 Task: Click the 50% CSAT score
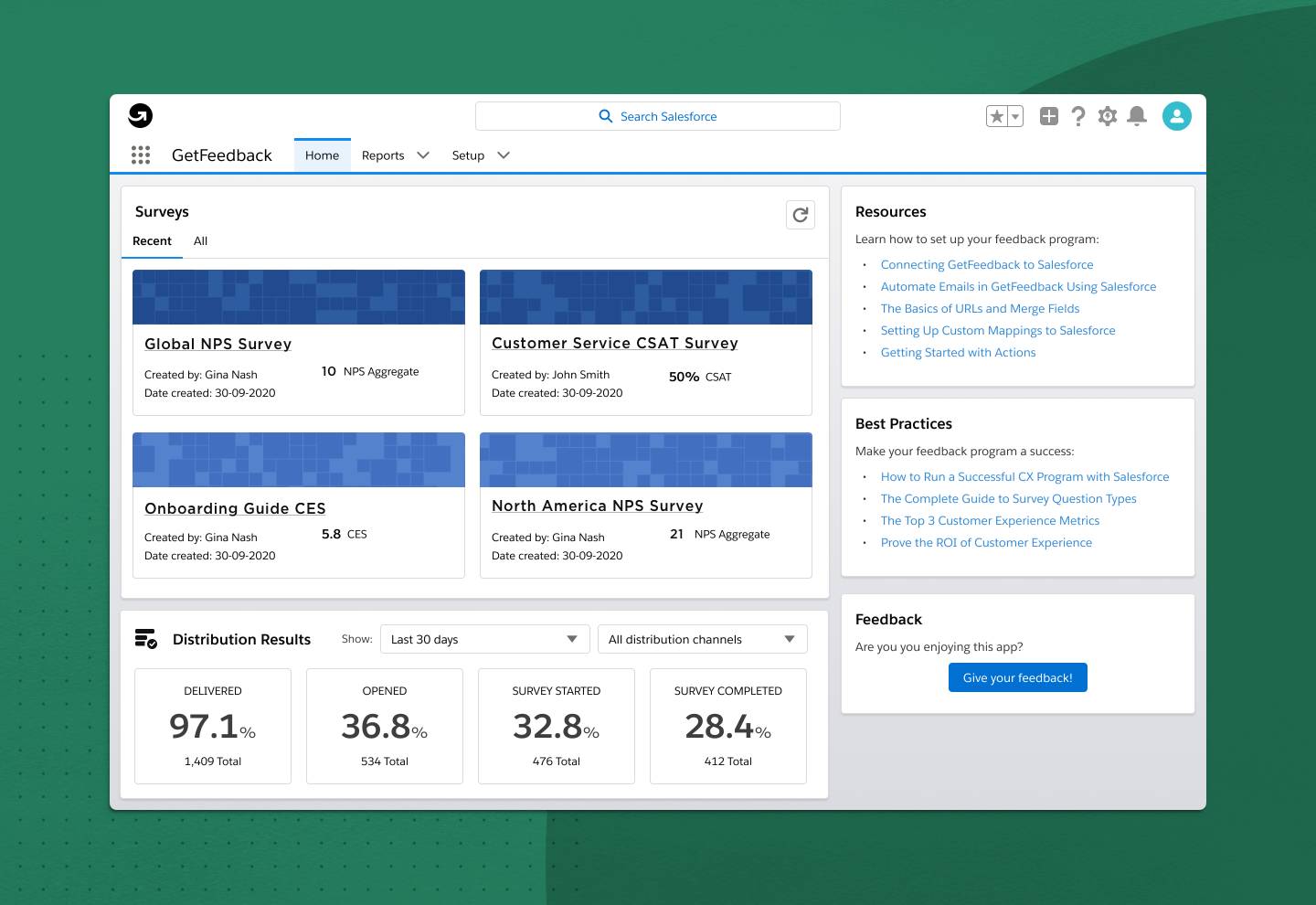(700, 377)
